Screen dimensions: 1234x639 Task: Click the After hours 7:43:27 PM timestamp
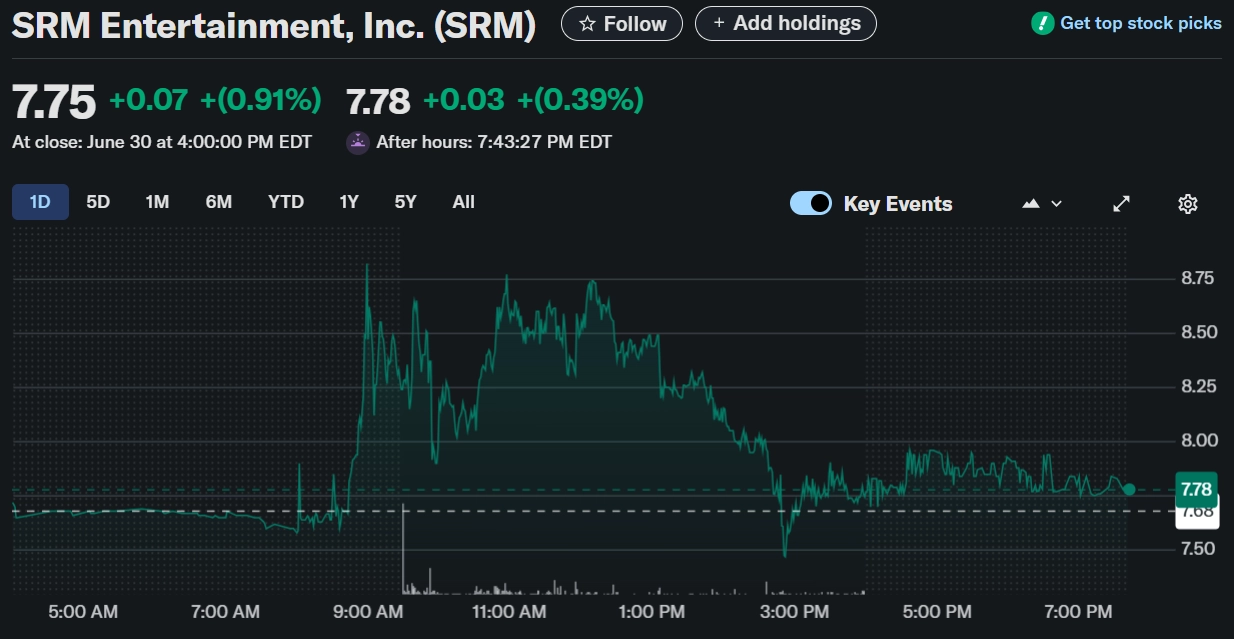point(493,142)
